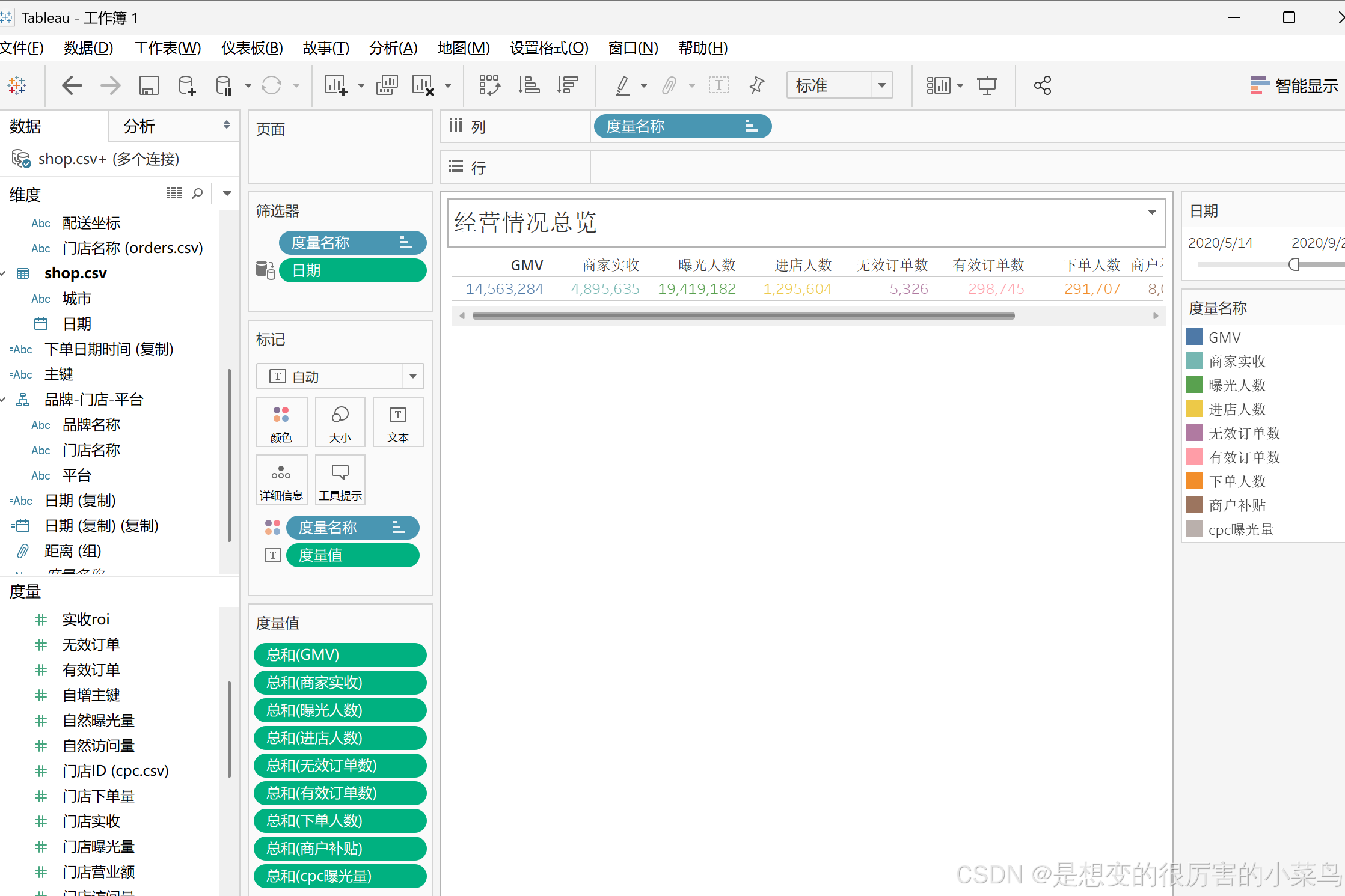Click the swap rows and columns icon

point(489,86)
